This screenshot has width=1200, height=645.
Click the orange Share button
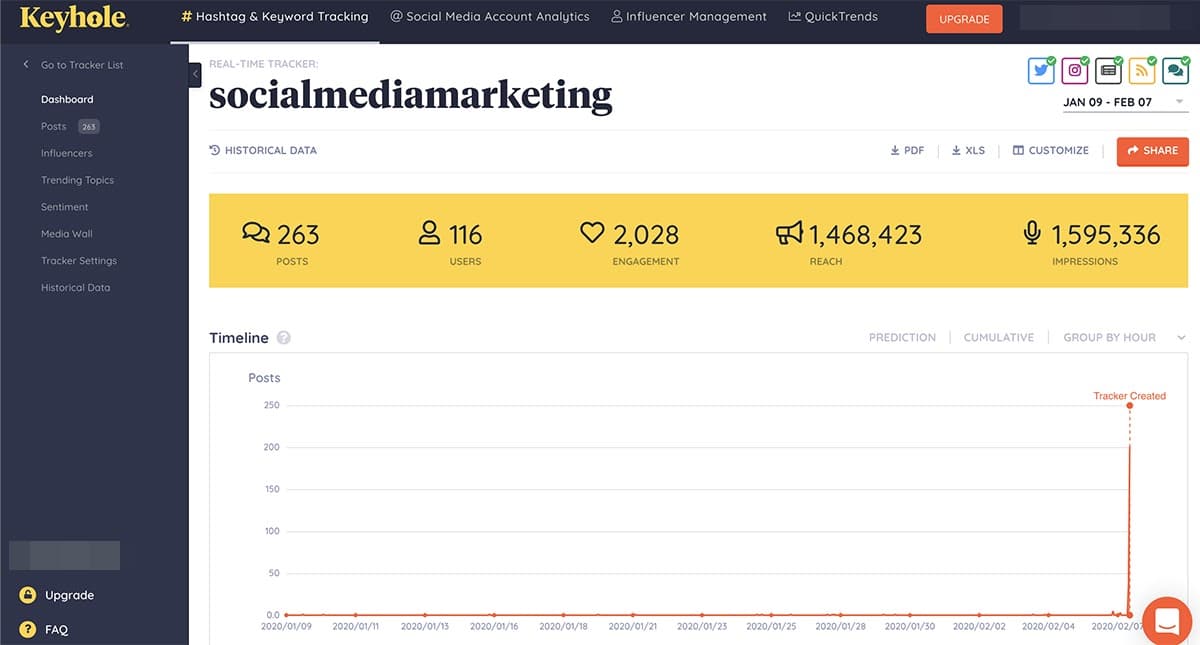point(1152,151)
